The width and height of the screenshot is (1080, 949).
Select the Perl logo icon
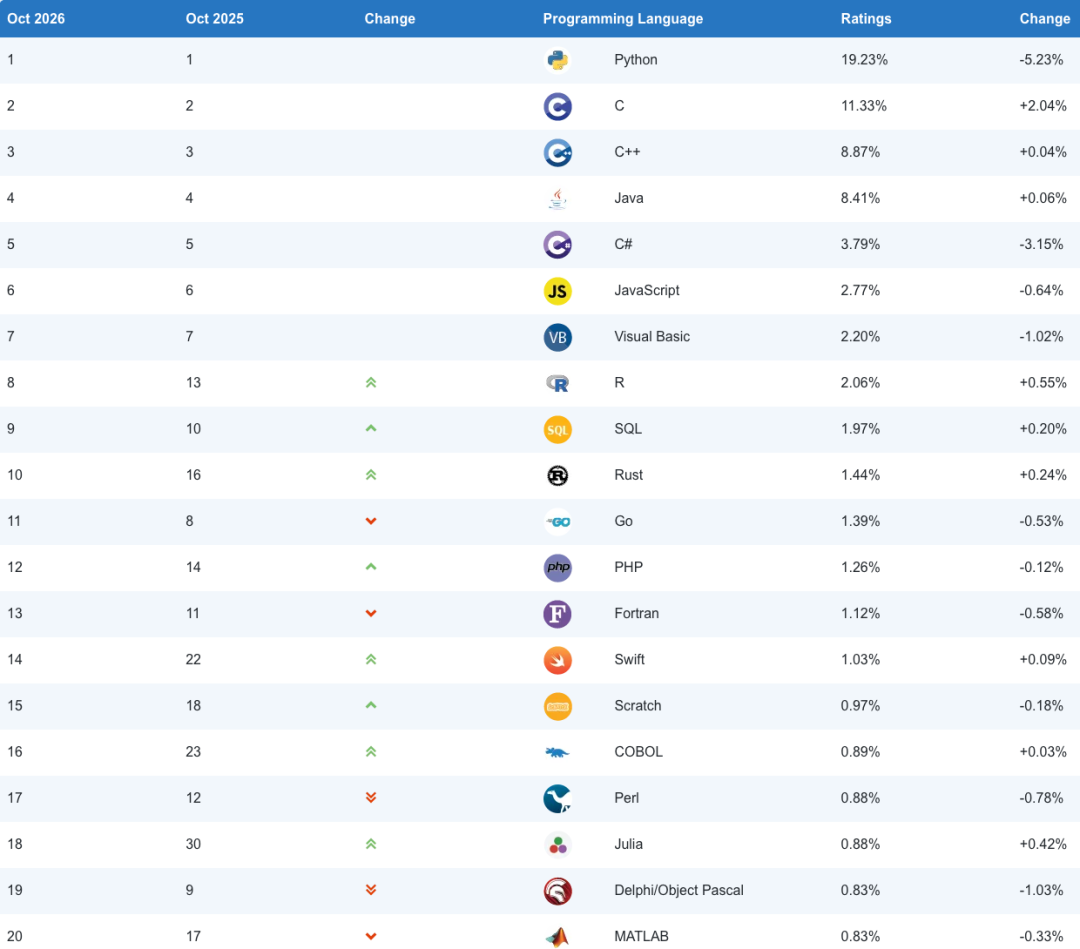pyautogui.click(x=557, y=798)
